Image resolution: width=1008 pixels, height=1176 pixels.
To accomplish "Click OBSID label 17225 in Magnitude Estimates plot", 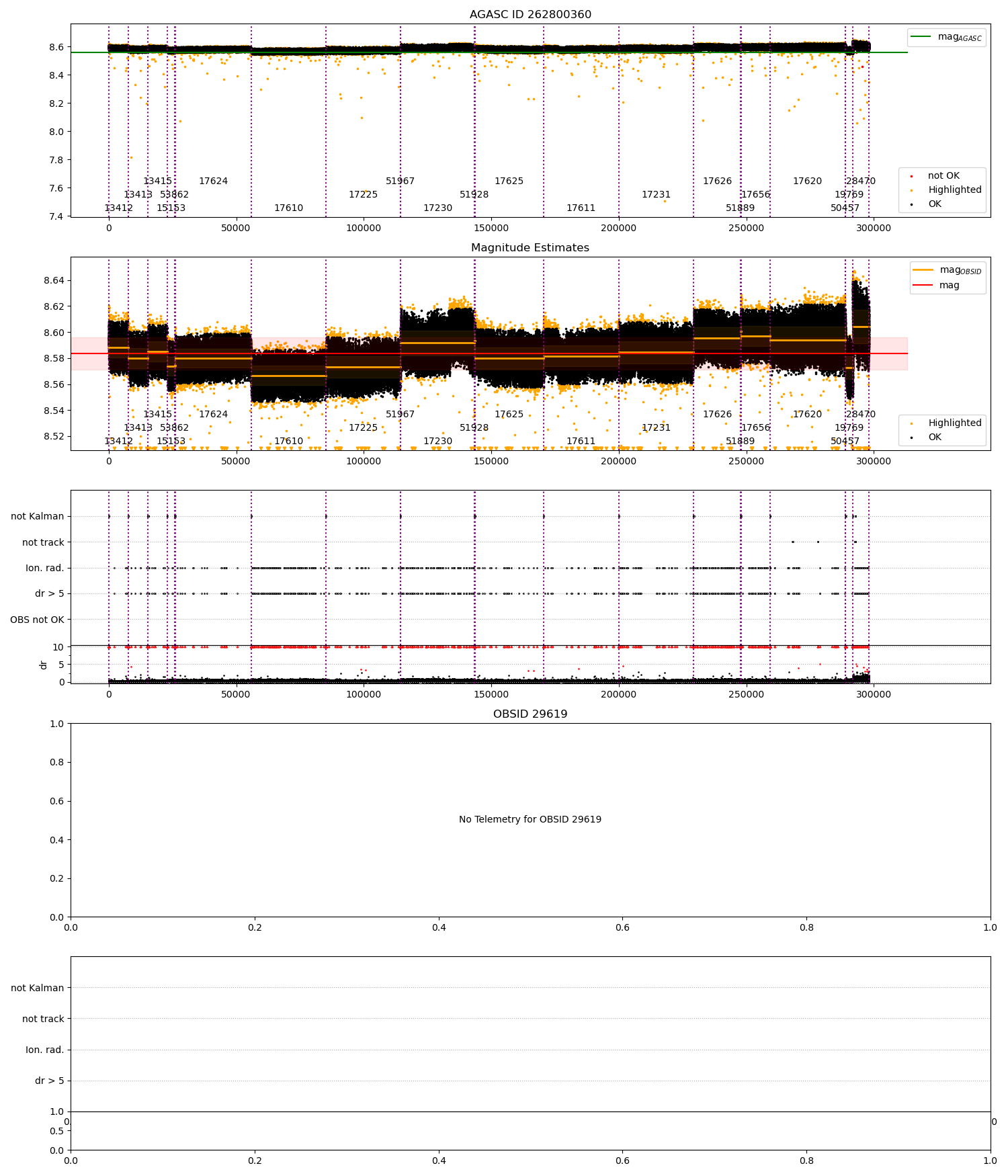I will pos(363,428).
